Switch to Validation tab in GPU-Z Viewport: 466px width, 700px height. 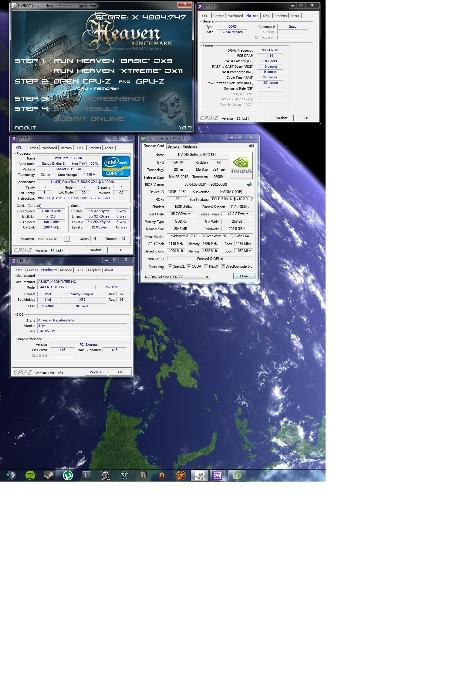[190, 146]
